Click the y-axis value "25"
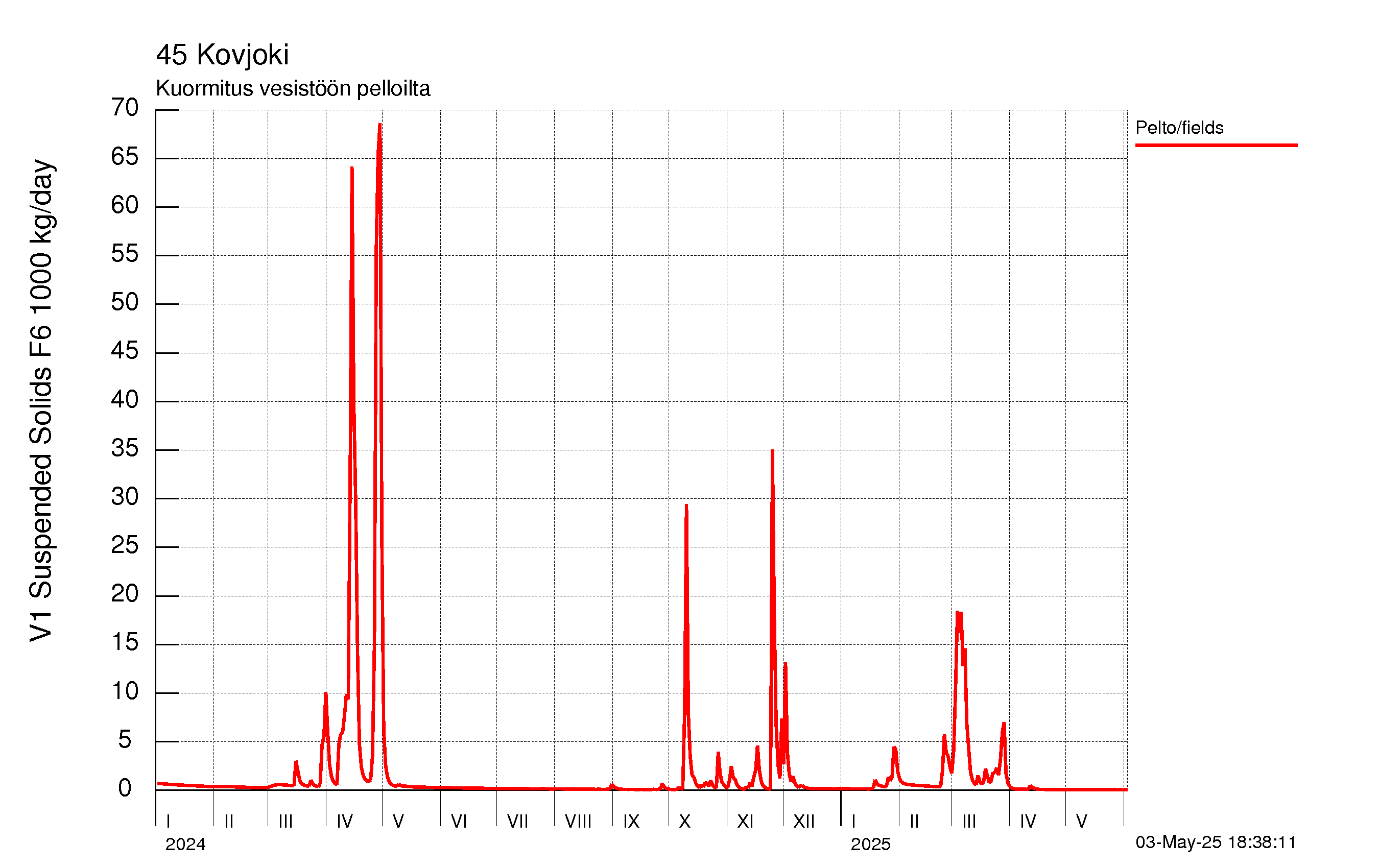This screenshot has width=1379, height=868. 125,545
